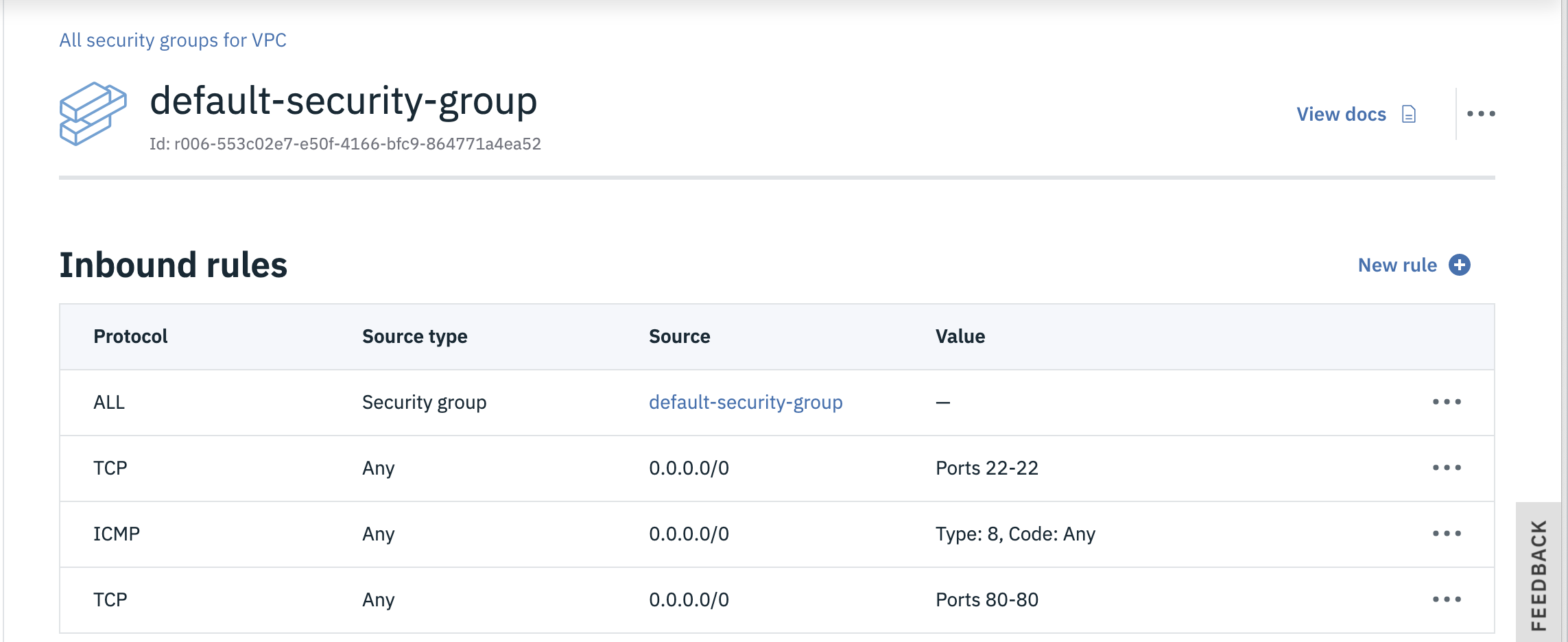Go back to All security groups for VPC
The height and width of the screenshot is (642, 1568).
173,40
